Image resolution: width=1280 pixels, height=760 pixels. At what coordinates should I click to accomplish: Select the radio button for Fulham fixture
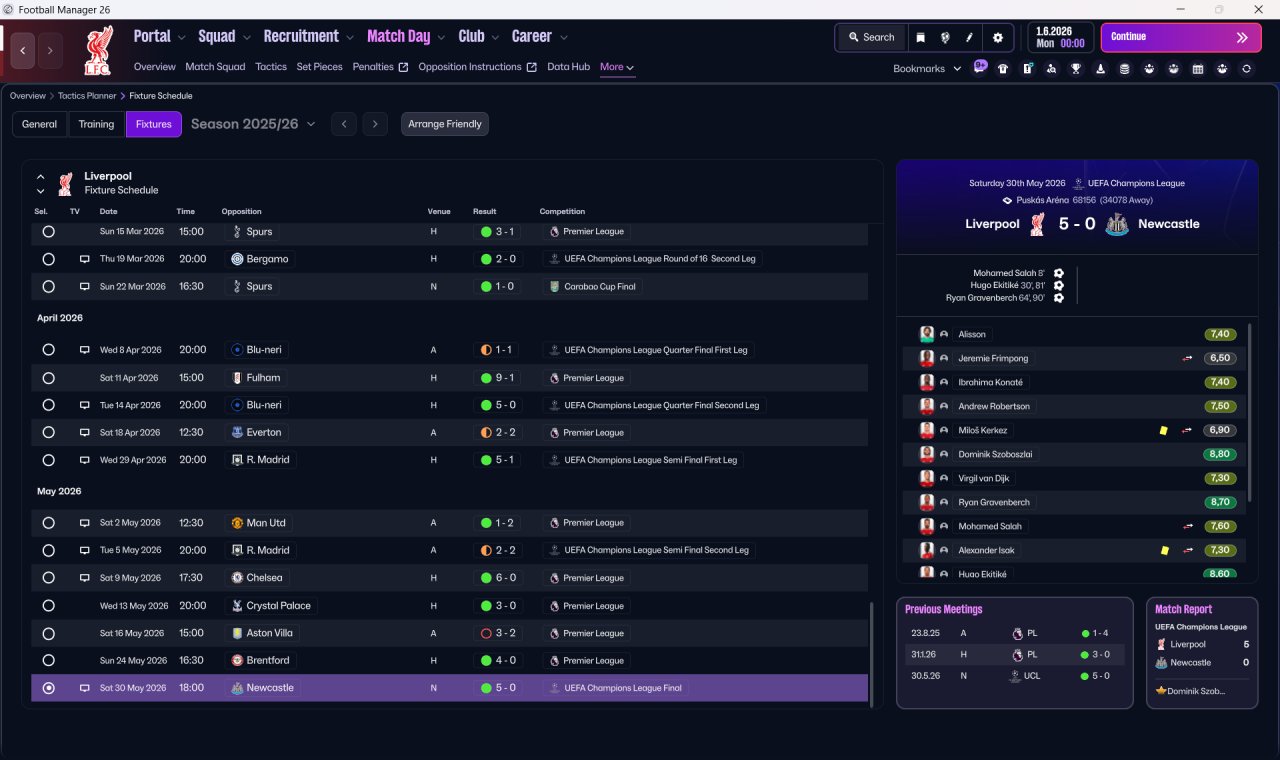48,378
